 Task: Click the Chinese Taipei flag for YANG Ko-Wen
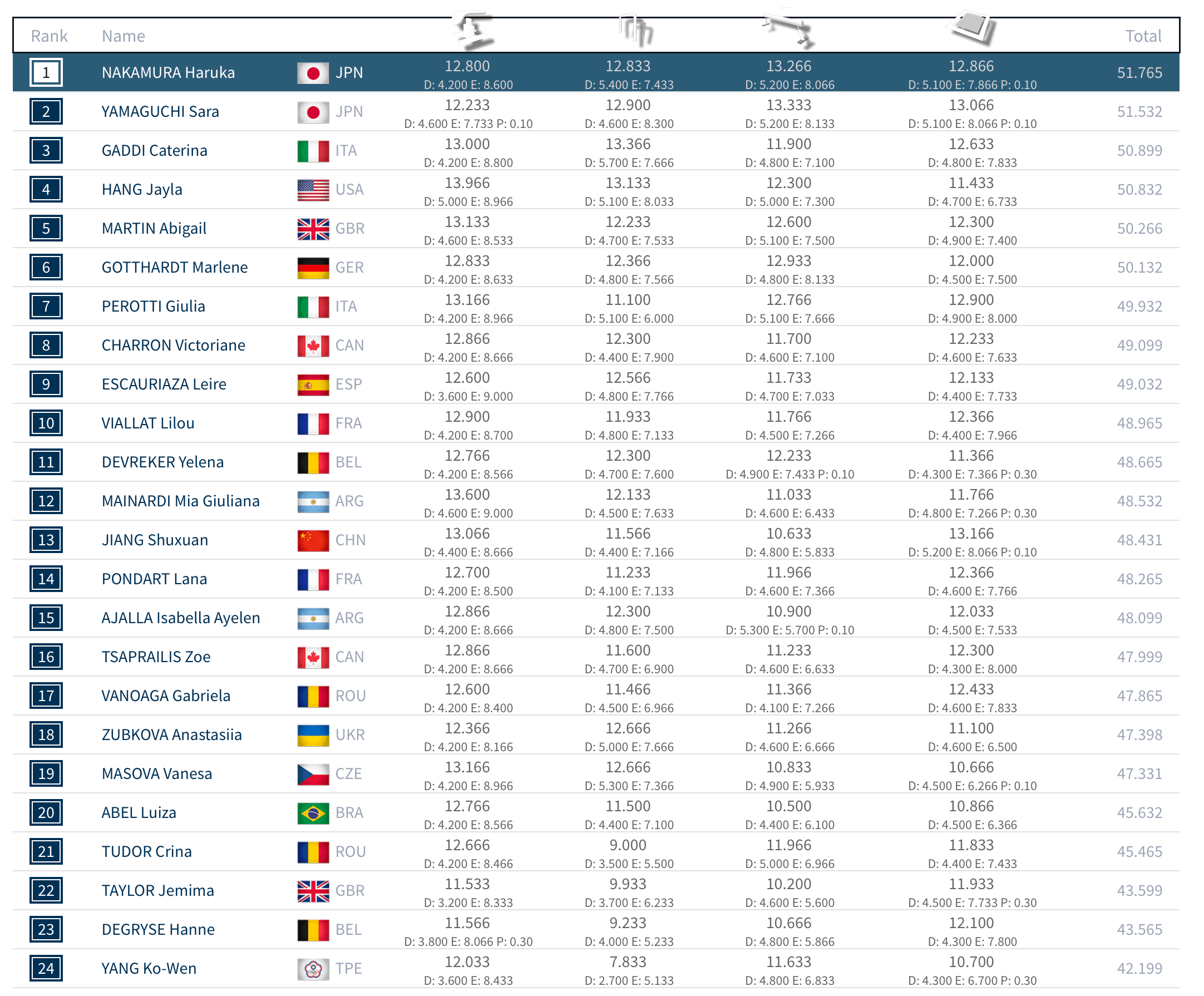pyautogui.click(x=313, y=969)
